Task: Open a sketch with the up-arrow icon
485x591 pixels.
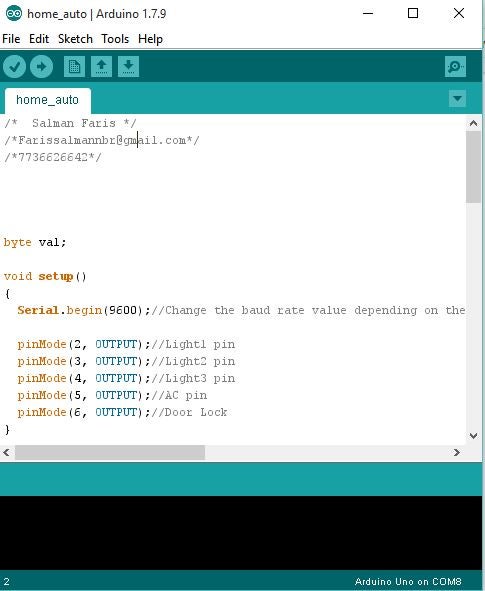Action: (x=101, y=67)
